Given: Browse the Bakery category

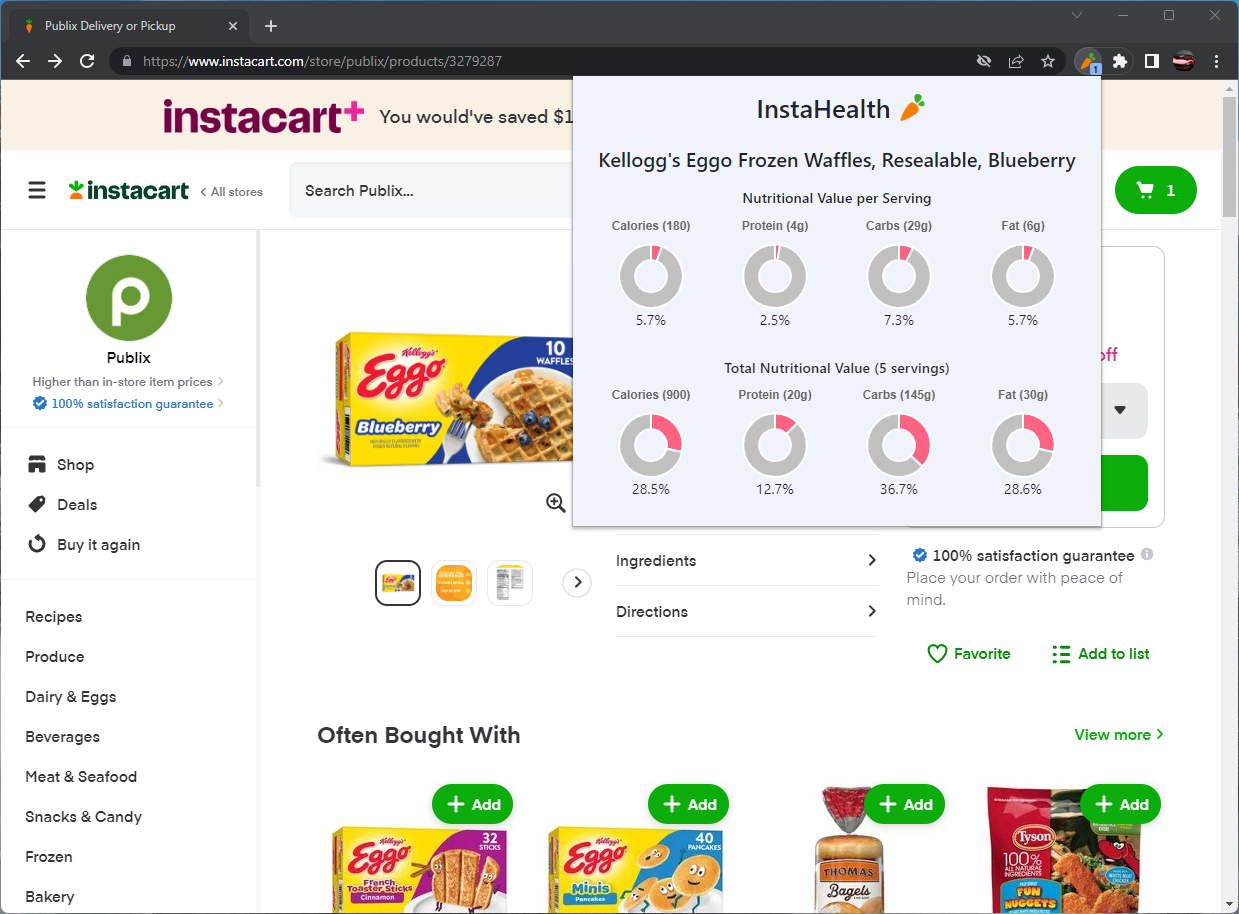Looking at the screenshot, I should pyautogui.click(x=50, y=897).
